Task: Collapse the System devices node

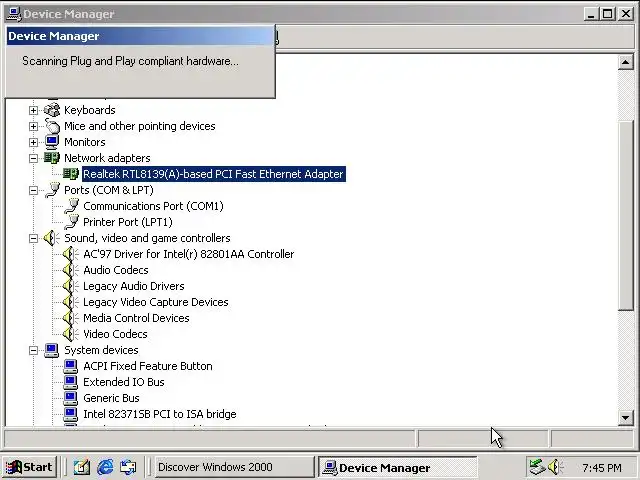Action: [x=33, y=350]
